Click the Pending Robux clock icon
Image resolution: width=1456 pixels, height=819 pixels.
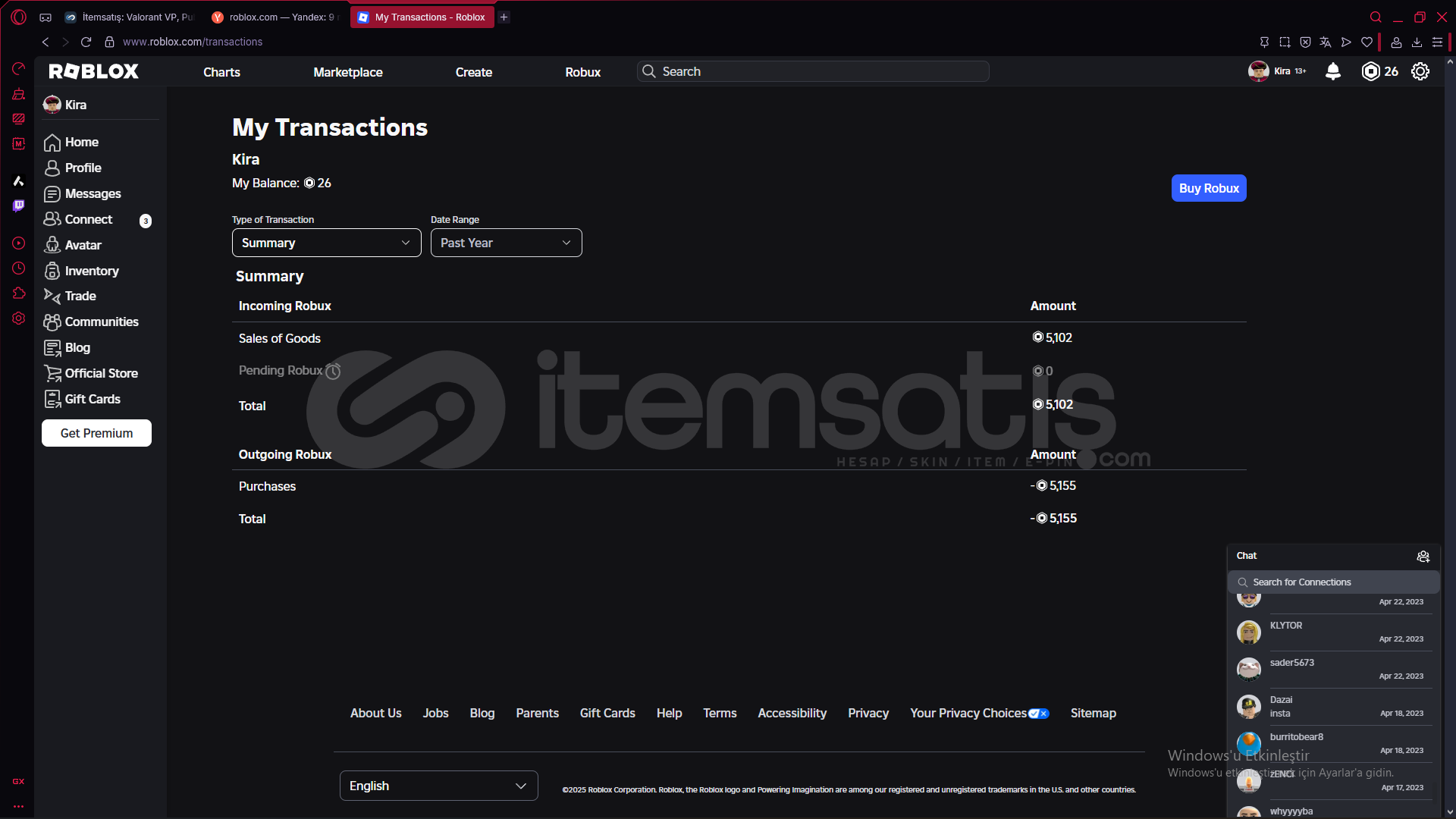[x=333, y=371]
